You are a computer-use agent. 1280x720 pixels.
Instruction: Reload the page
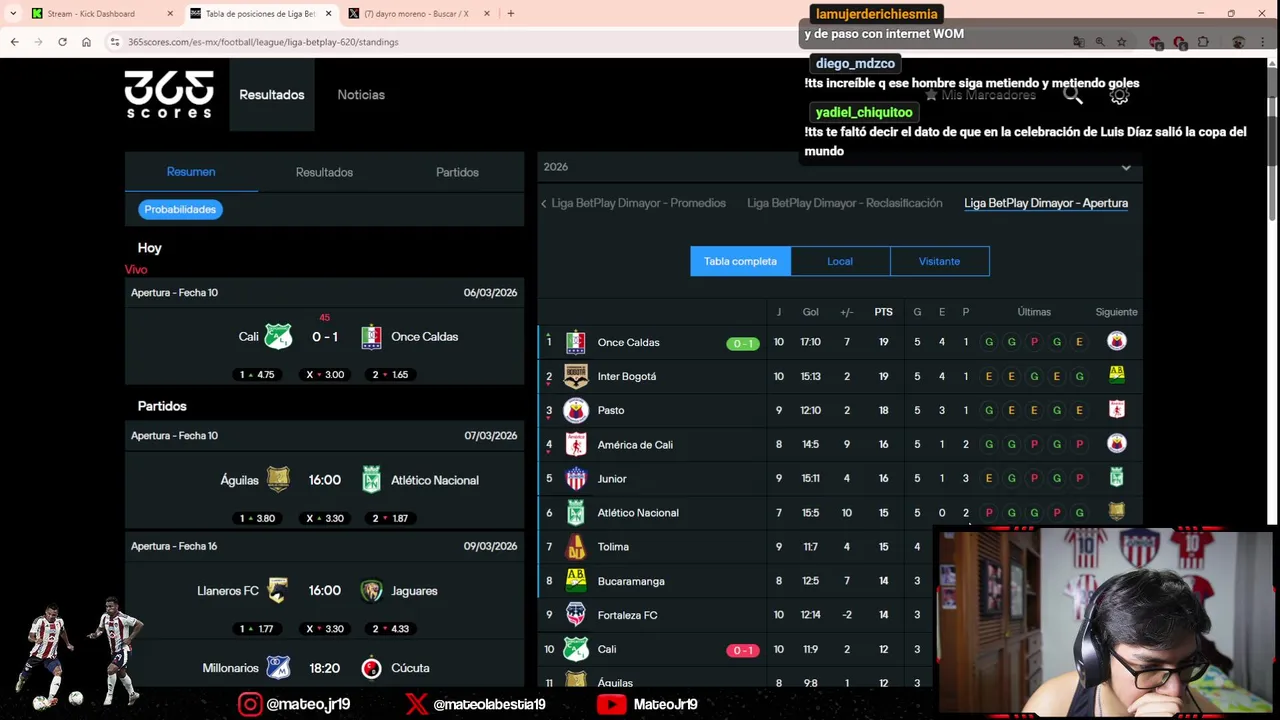coord(62,42)
